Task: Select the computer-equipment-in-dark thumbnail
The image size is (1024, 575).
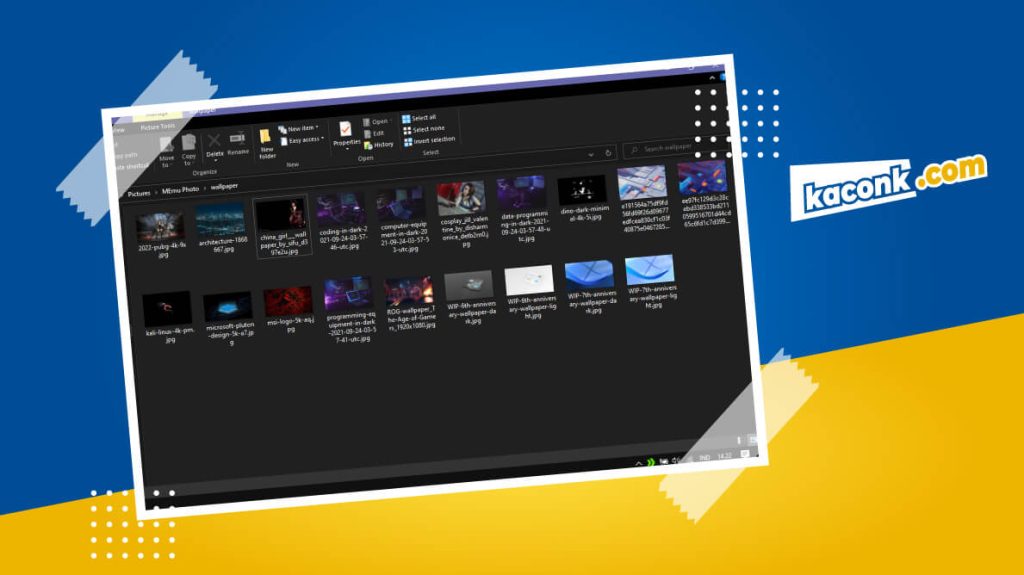Action: click(x=401, y=204)
